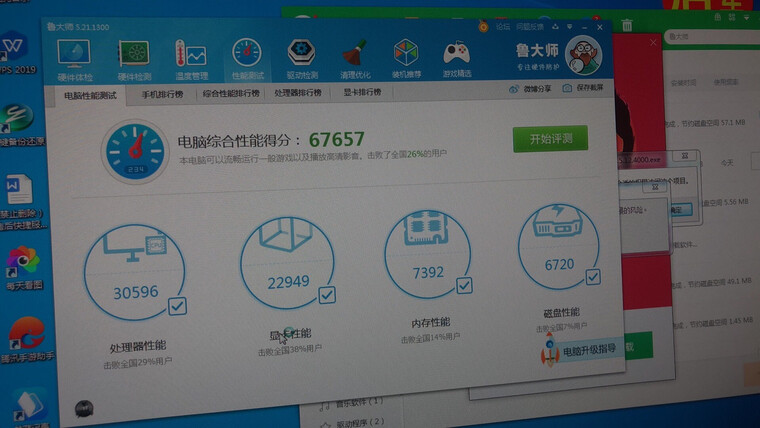Image resolution: width=760 pixels, height=428 pixels.
Task: Close the red promo panel
Action: tap(653, 42)
